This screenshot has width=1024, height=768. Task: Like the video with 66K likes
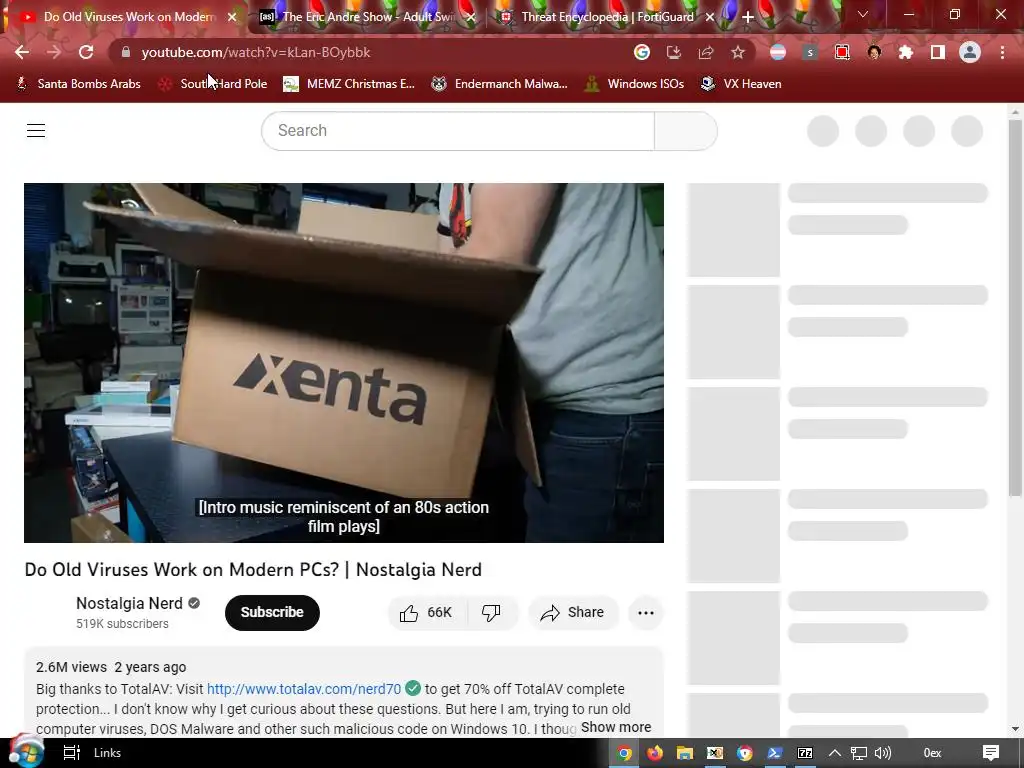[x=428, y=613]
